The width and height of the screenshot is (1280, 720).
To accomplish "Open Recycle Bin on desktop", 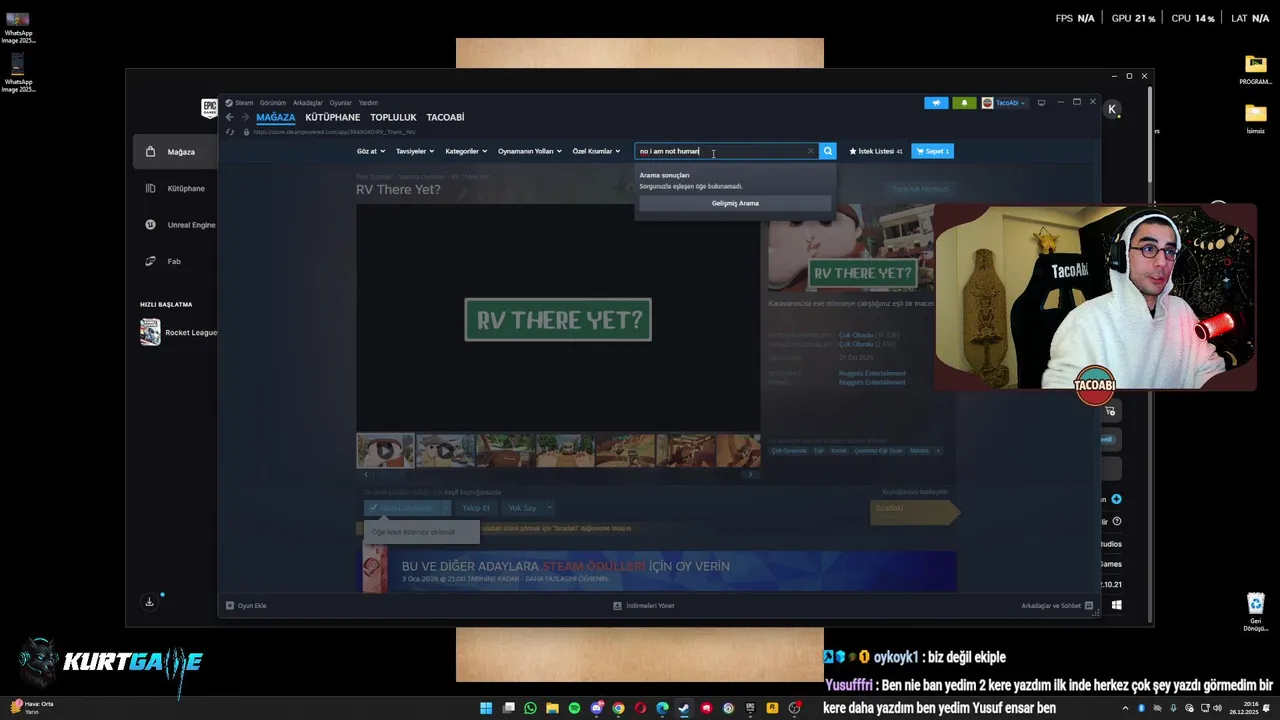I will click(1255, 612).
